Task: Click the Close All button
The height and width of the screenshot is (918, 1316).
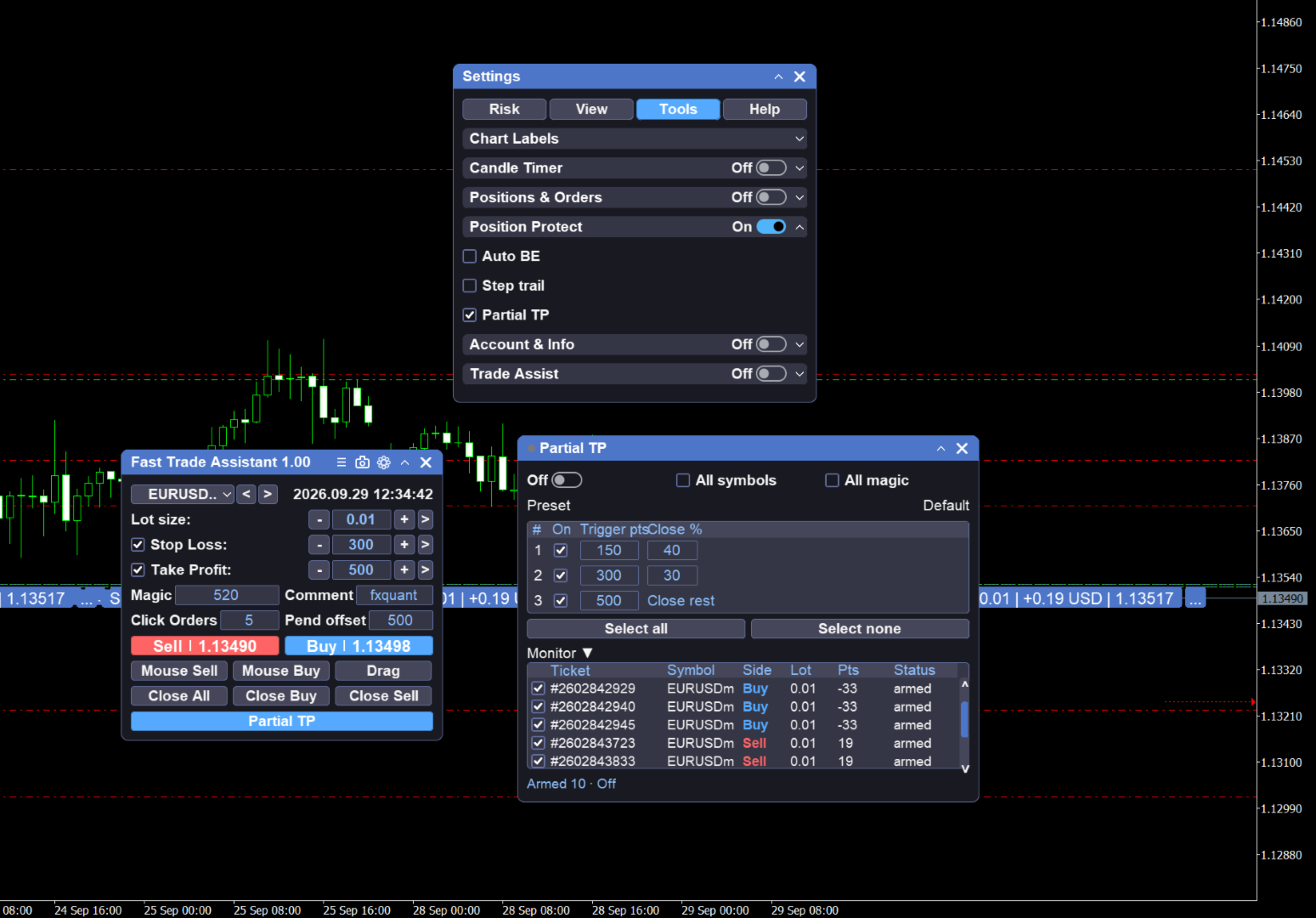Action: [x=179, y=696]
